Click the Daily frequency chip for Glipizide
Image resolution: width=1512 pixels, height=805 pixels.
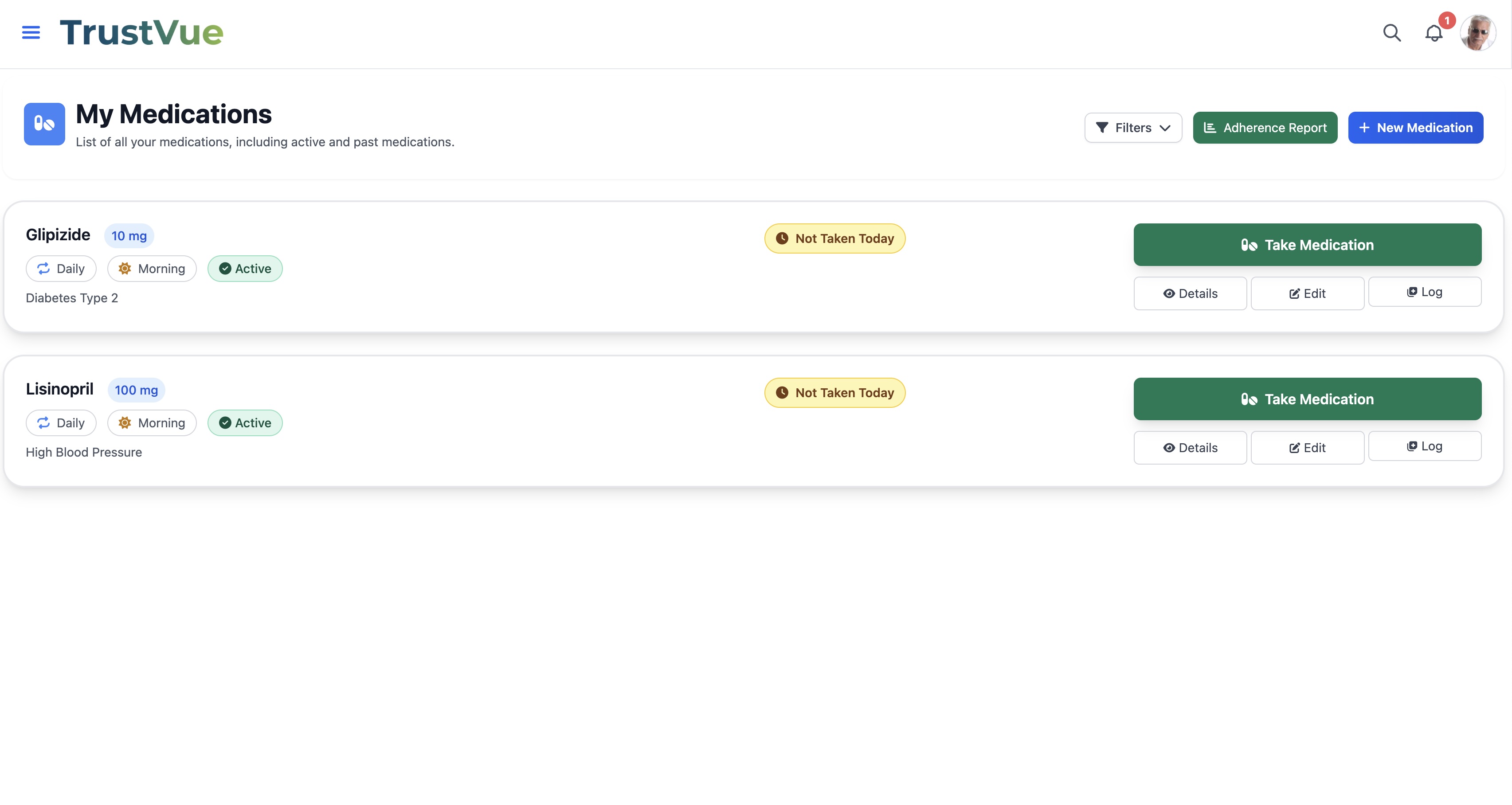point(61,268)
